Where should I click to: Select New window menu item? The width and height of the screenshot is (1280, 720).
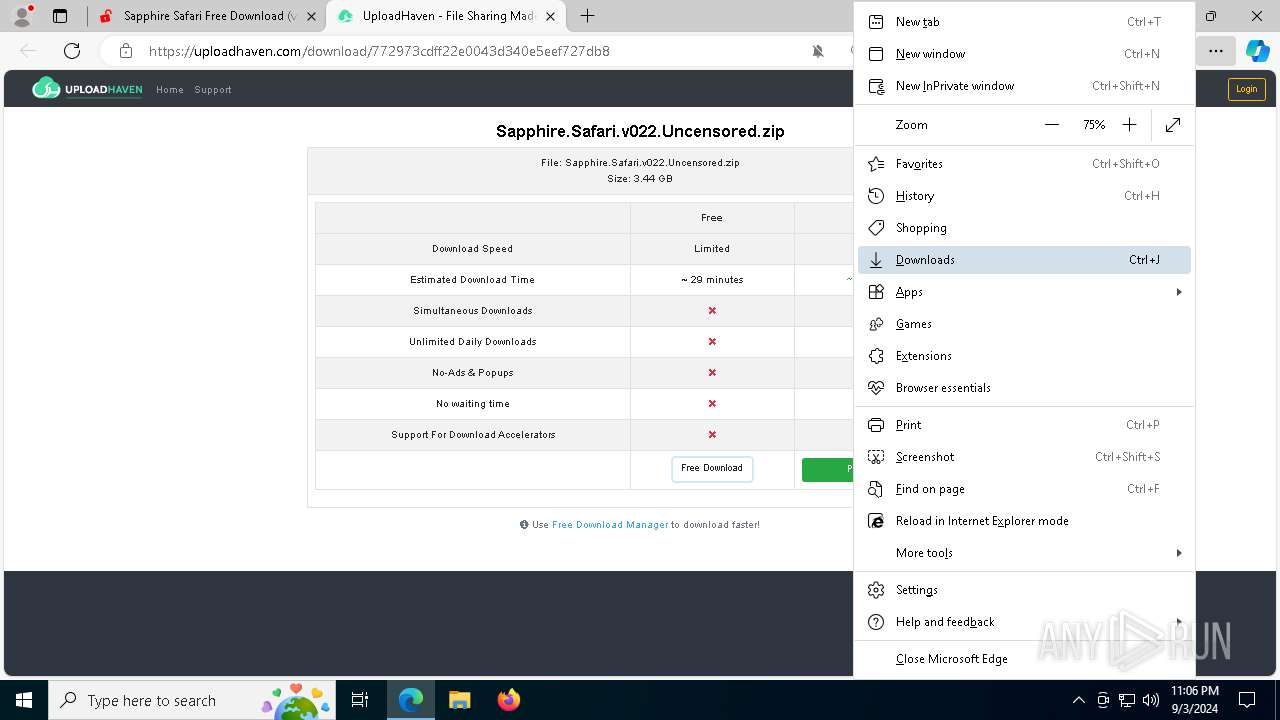tap(1024, 54)
